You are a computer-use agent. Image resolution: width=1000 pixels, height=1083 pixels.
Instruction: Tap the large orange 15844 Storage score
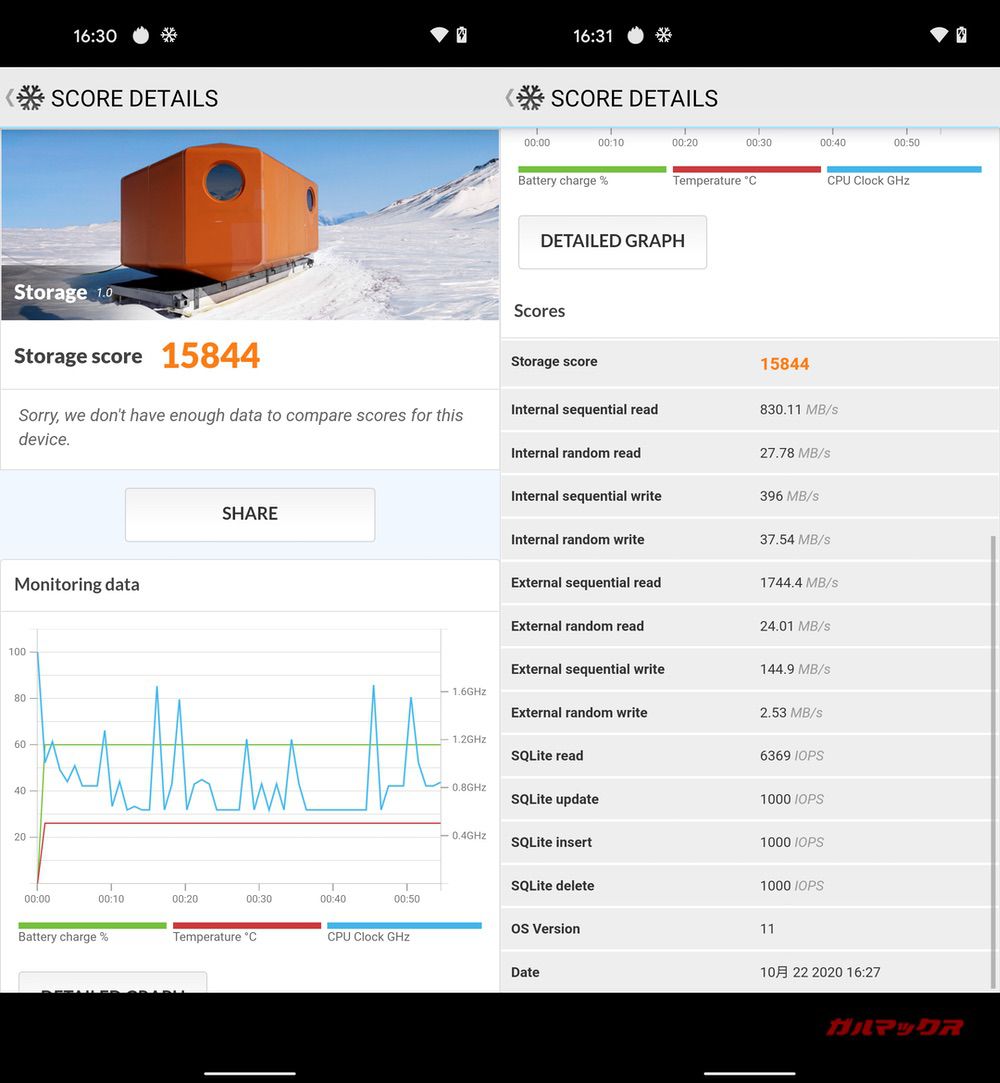(210, 356)
